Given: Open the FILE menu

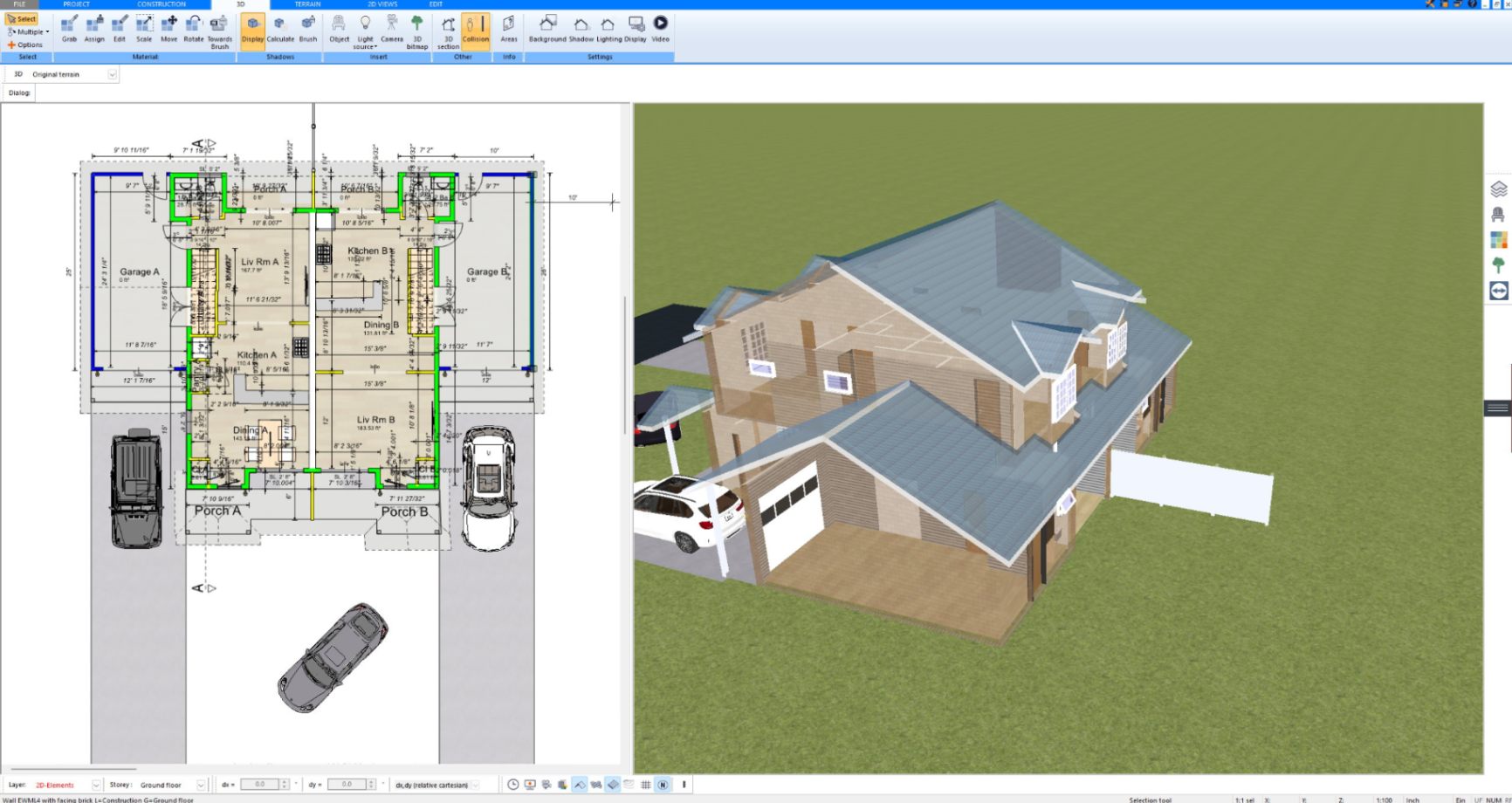Looking at the screenshot, I should coord(19,4).
